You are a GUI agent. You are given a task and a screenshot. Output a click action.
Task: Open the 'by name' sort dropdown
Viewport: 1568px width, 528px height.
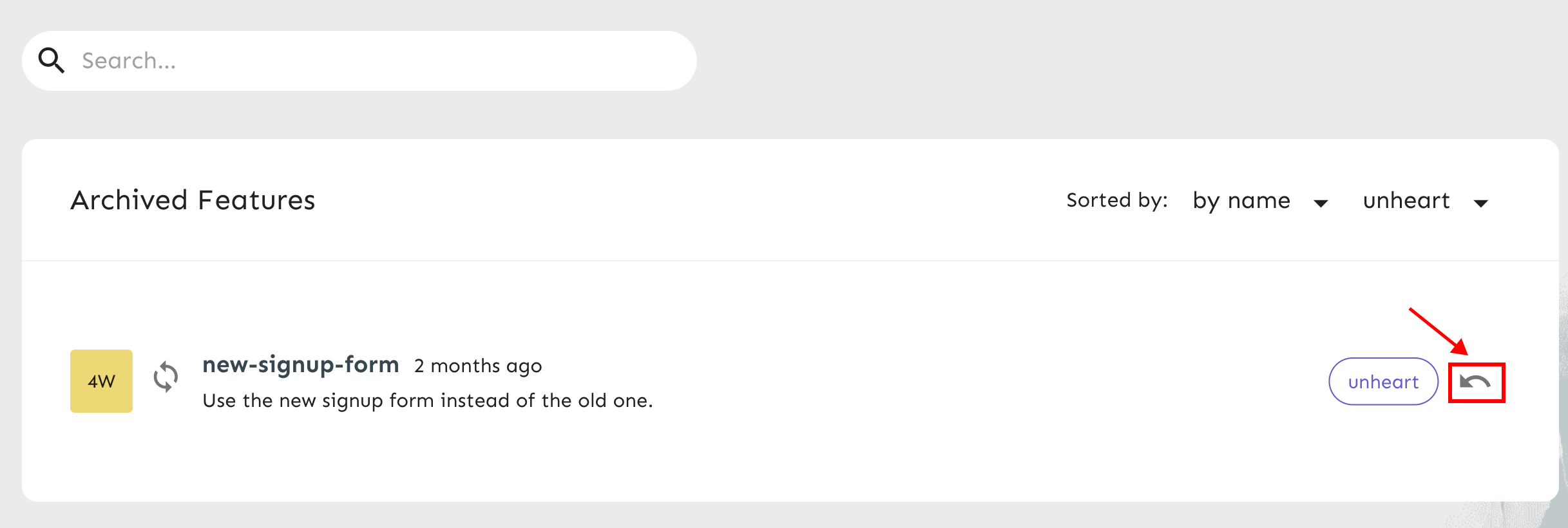tap(1241, 201)
